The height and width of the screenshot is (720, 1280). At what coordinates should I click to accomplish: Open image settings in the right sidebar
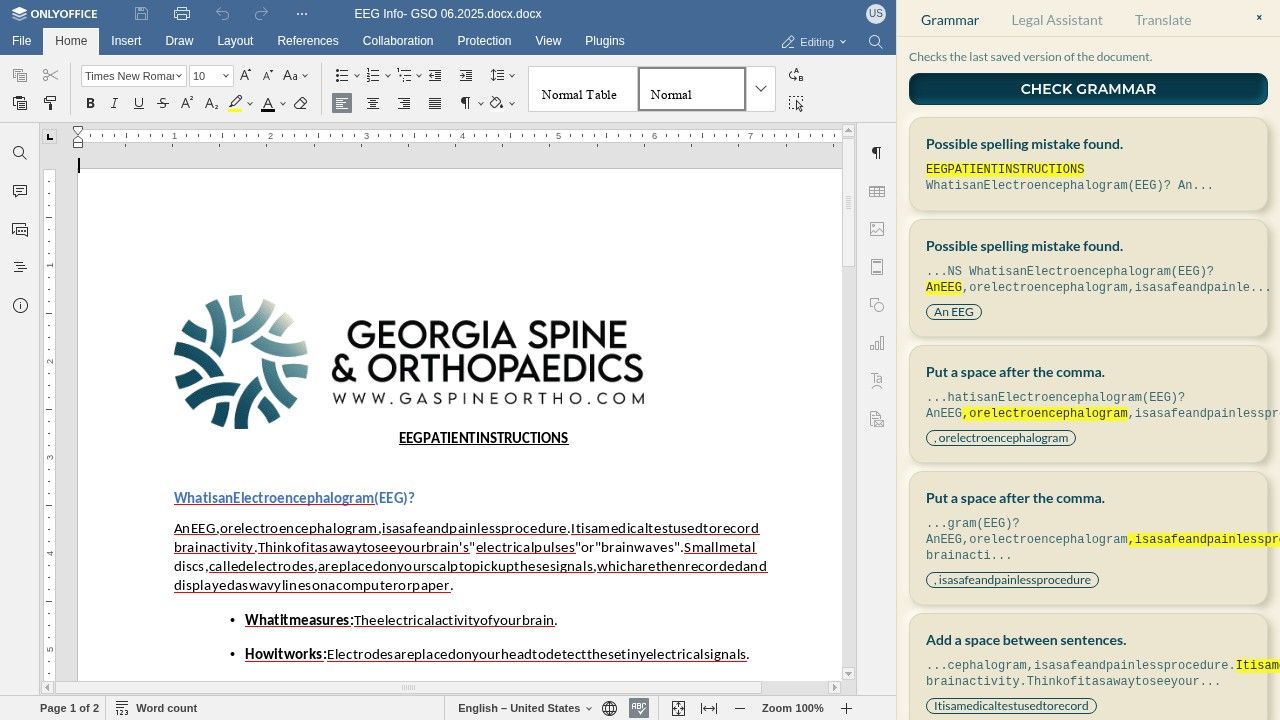pos(877,229)
